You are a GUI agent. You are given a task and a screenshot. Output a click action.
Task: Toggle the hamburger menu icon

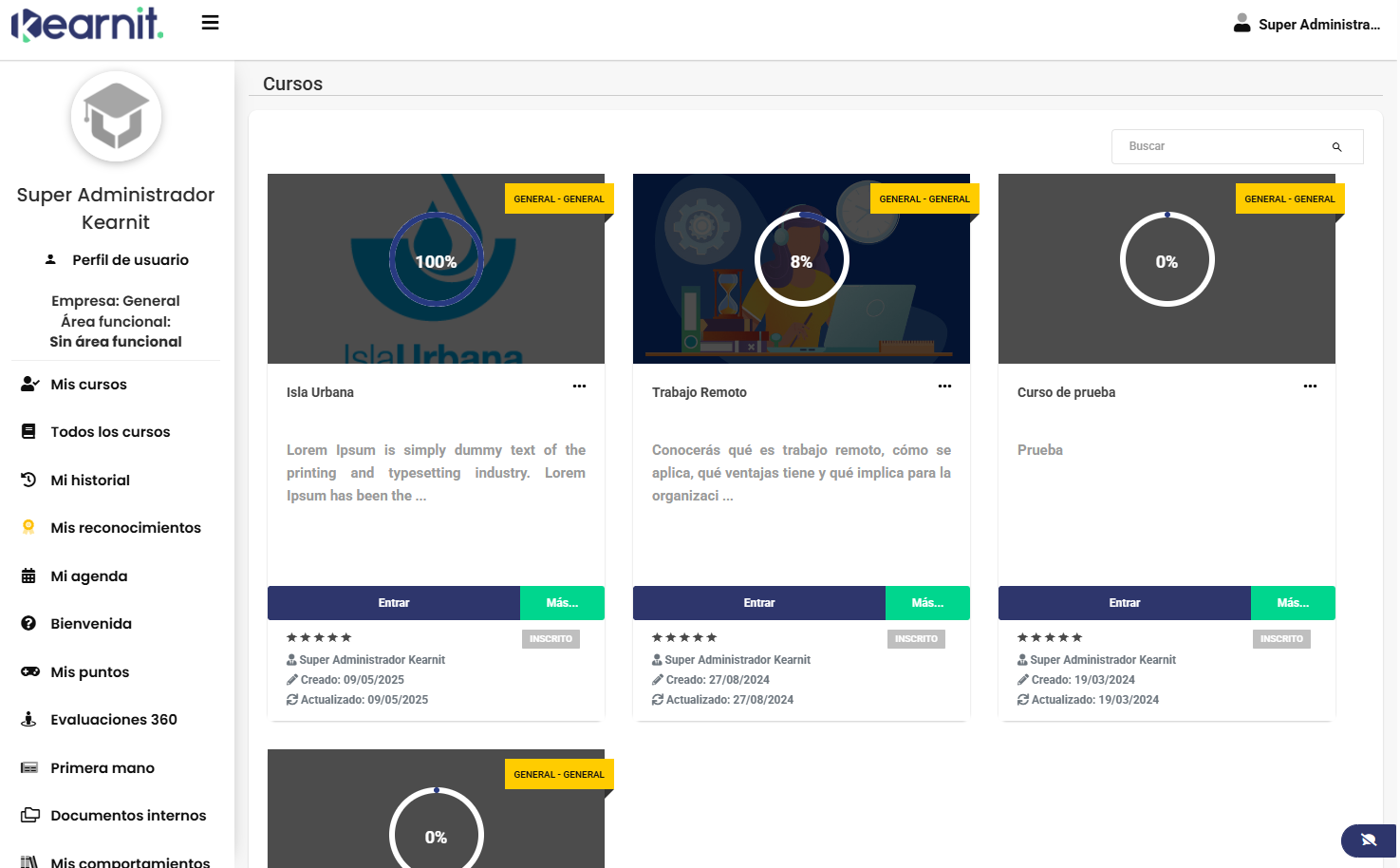coord(211,23)
